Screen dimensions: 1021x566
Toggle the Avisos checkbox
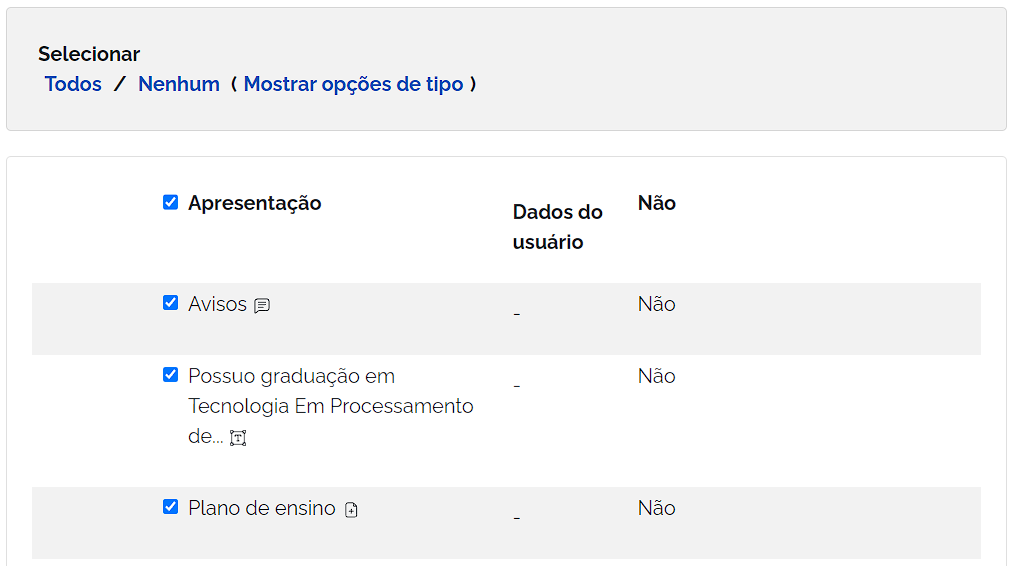pos(170,303)
